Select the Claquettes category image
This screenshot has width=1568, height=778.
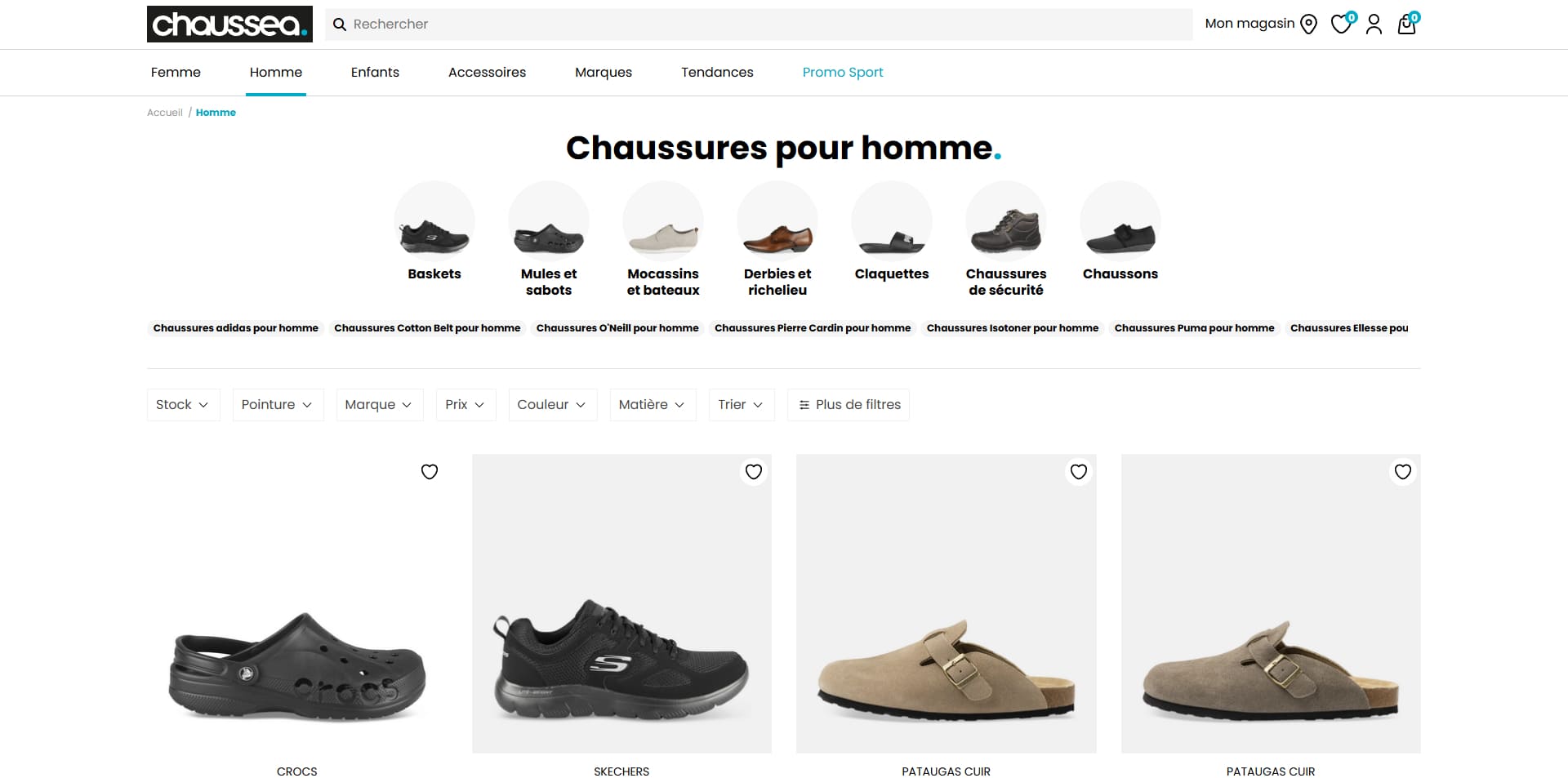pos(892,221)
